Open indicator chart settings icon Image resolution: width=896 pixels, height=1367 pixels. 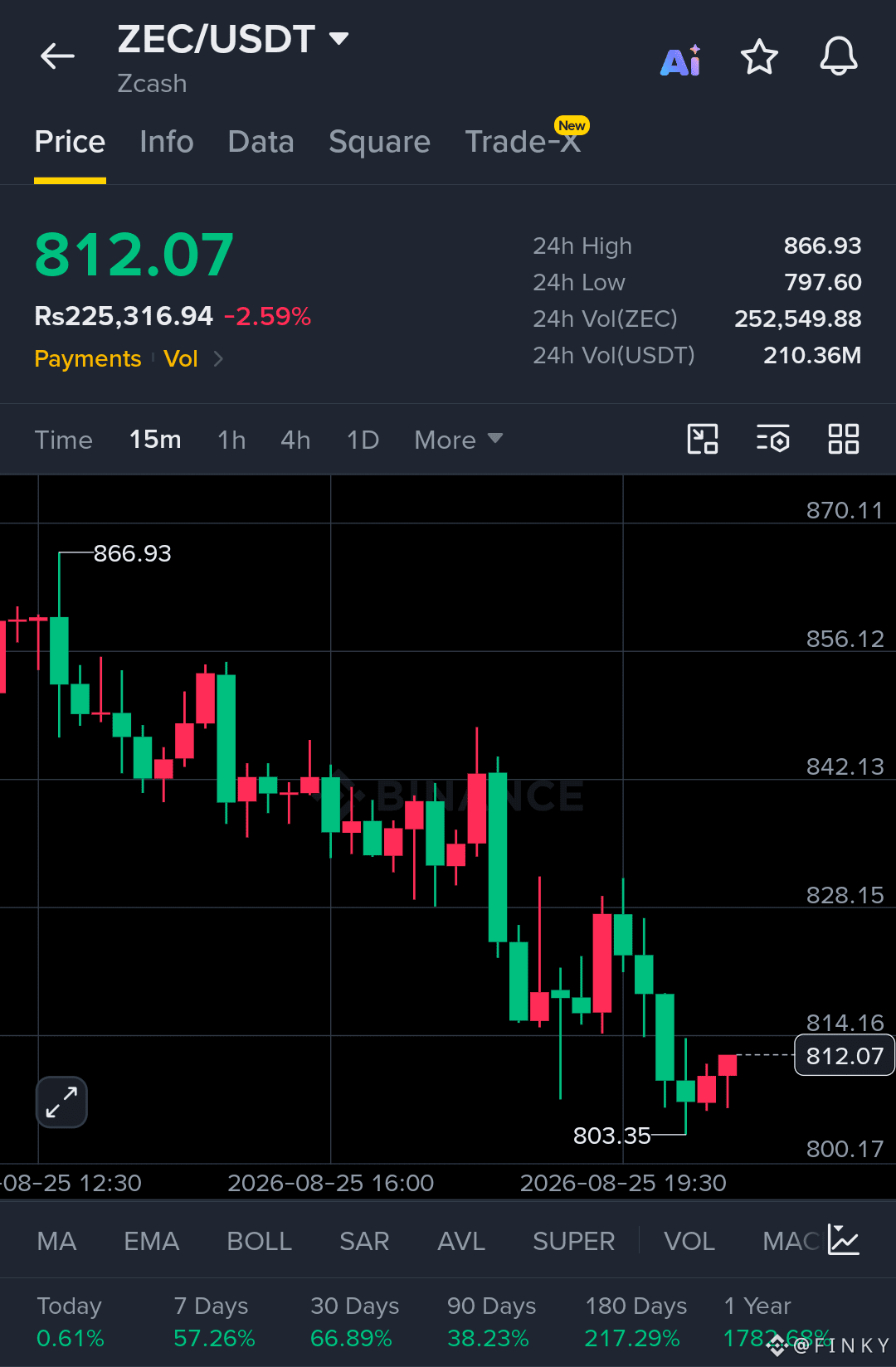pos(844,1240)
